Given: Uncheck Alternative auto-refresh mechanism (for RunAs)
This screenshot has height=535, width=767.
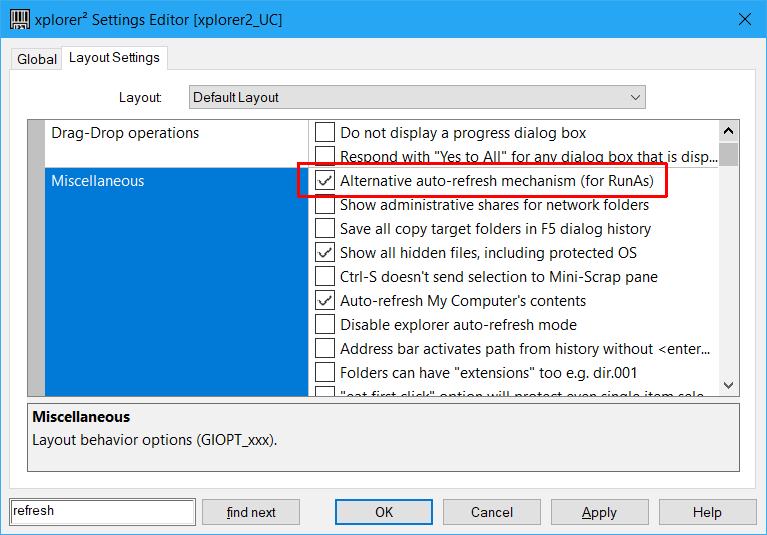Looking at the screenshot, I should point(325,180).
